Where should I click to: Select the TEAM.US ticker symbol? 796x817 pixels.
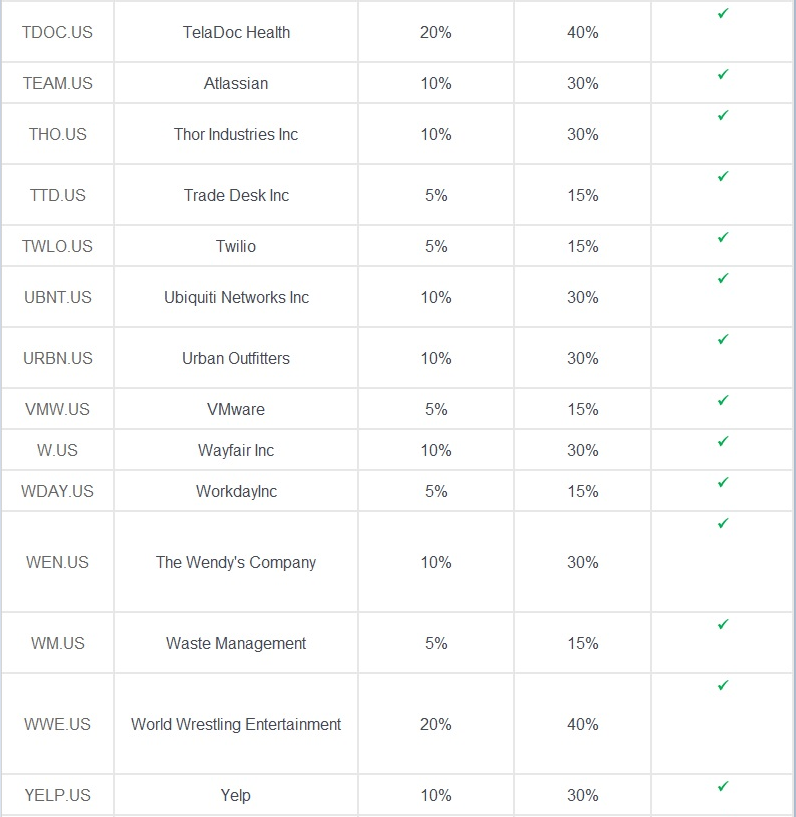[x=57, y=83]
